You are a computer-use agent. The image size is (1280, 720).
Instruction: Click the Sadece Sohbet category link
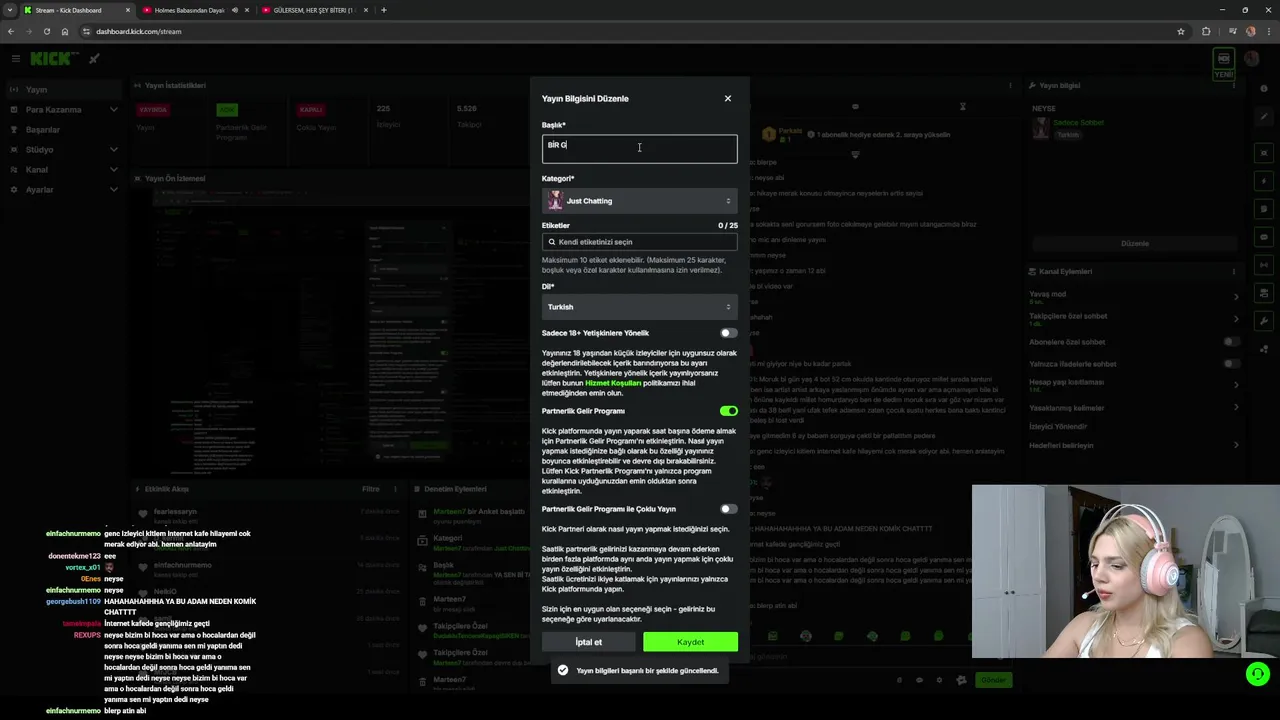[x=1079, y=123]
